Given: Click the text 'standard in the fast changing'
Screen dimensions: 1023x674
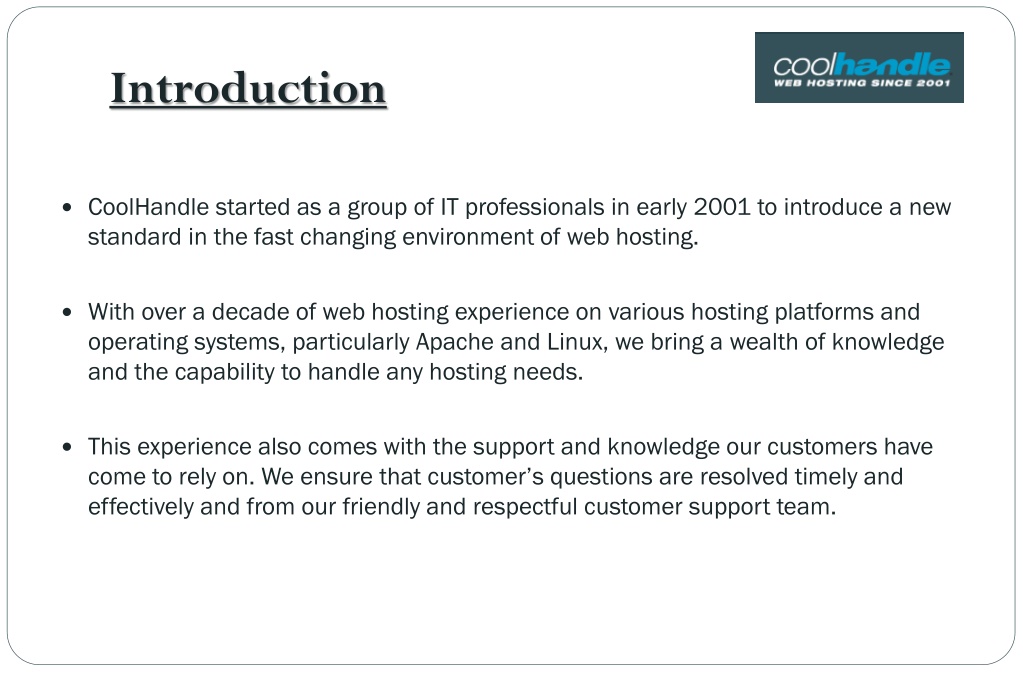Looking at the screenshot, I should (x=242, y=237).
